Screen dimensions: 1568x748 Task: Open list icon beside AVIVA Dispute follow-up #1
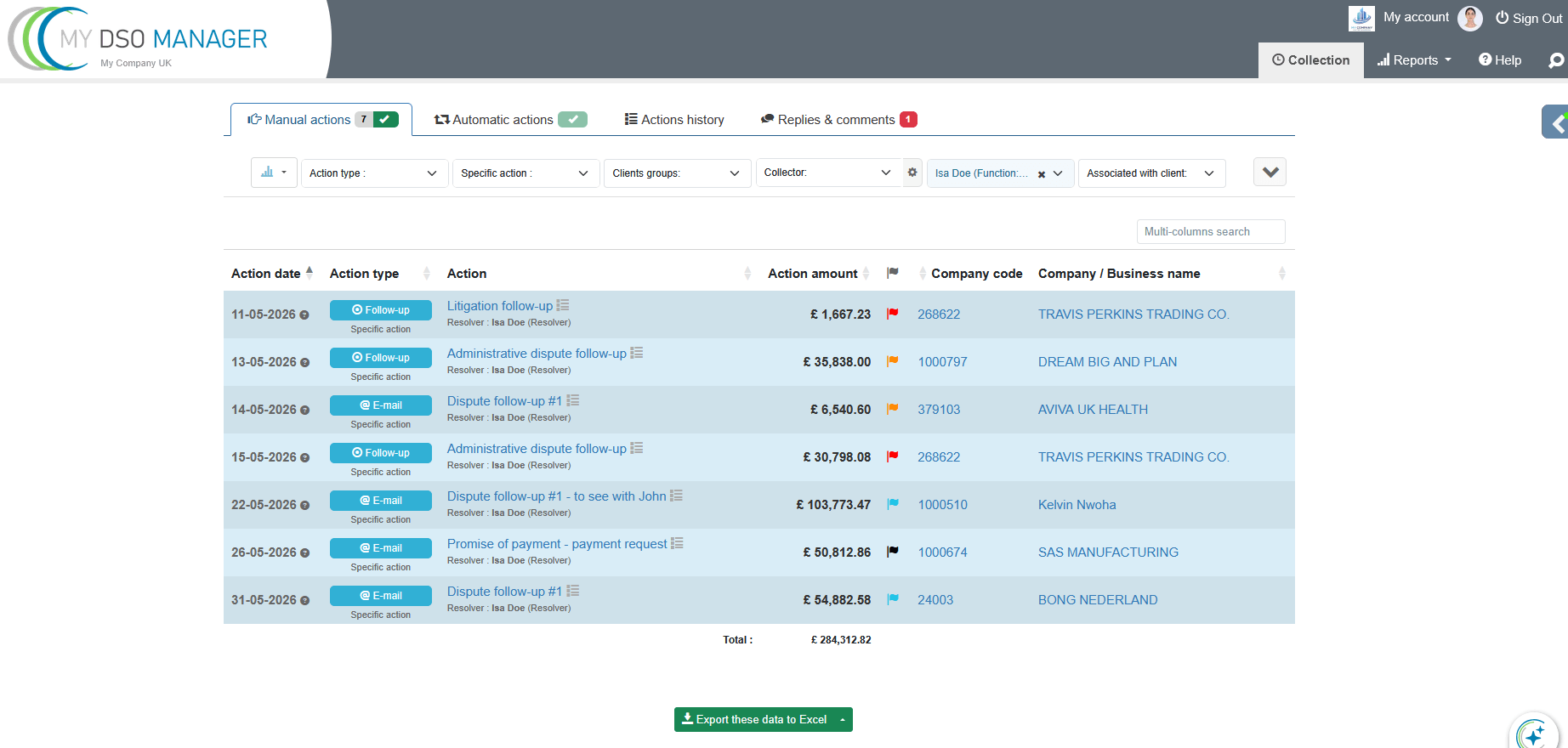coord(573,400)
